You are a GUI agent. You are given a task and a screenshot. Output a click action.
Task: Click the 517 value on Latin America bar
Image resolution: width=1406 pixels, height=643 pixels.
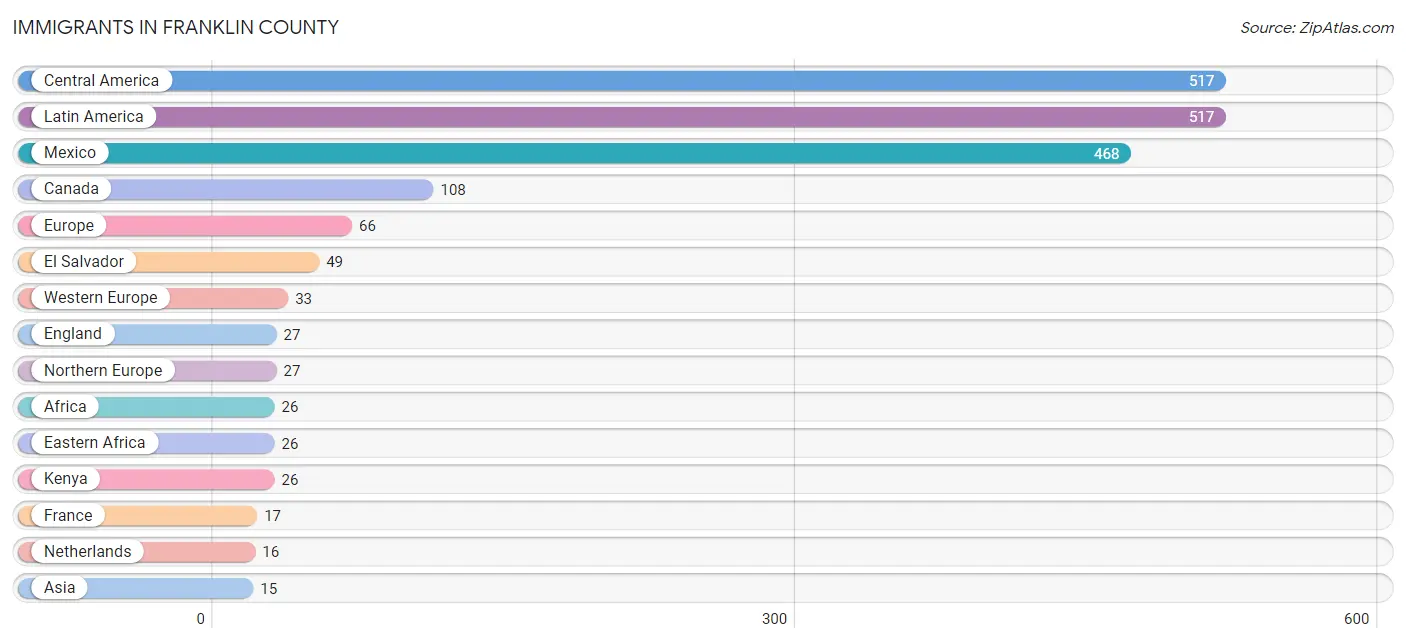(x=1201, y=117)
